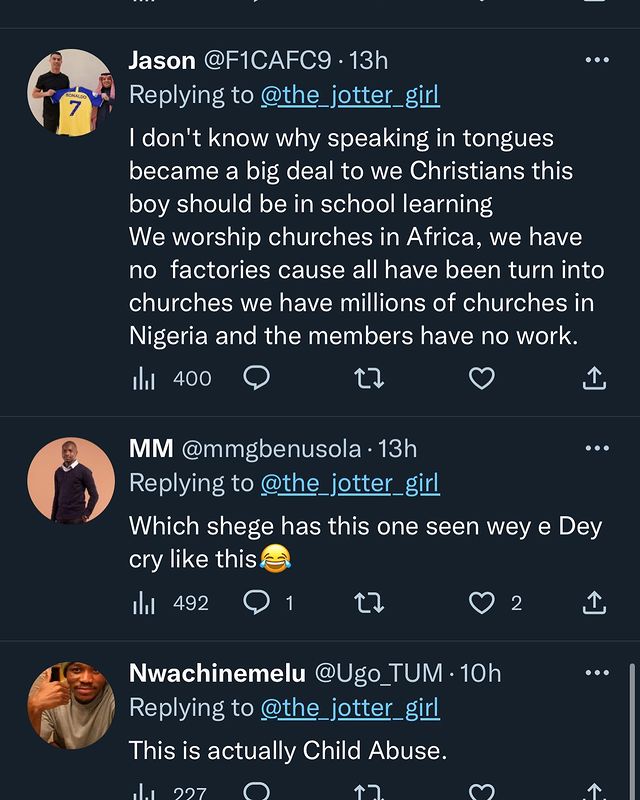Retweet Jason's tweet about churches
Viewport: 640px width, 800px height.
pyautogui.click(x=369, y=378)
